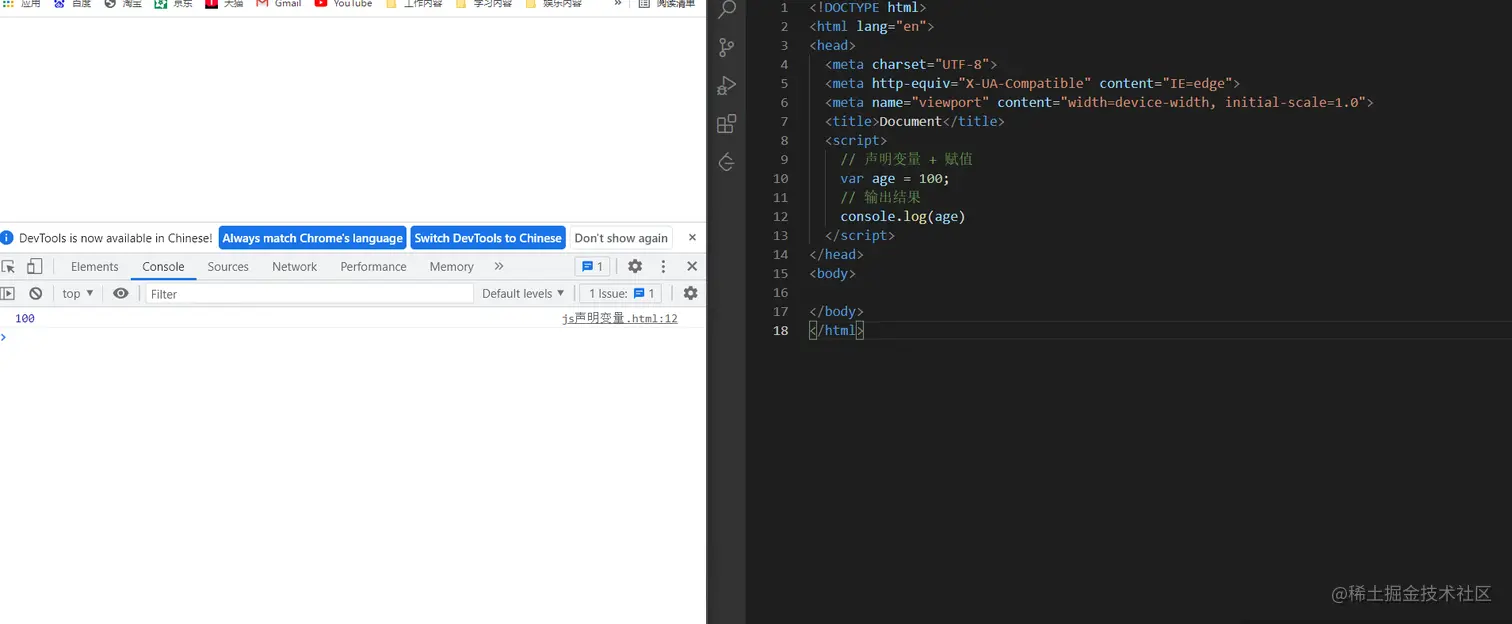Click the opening '<body>' tag line
Viewport: 1512px width, 624px height.
tap(832, 273)
